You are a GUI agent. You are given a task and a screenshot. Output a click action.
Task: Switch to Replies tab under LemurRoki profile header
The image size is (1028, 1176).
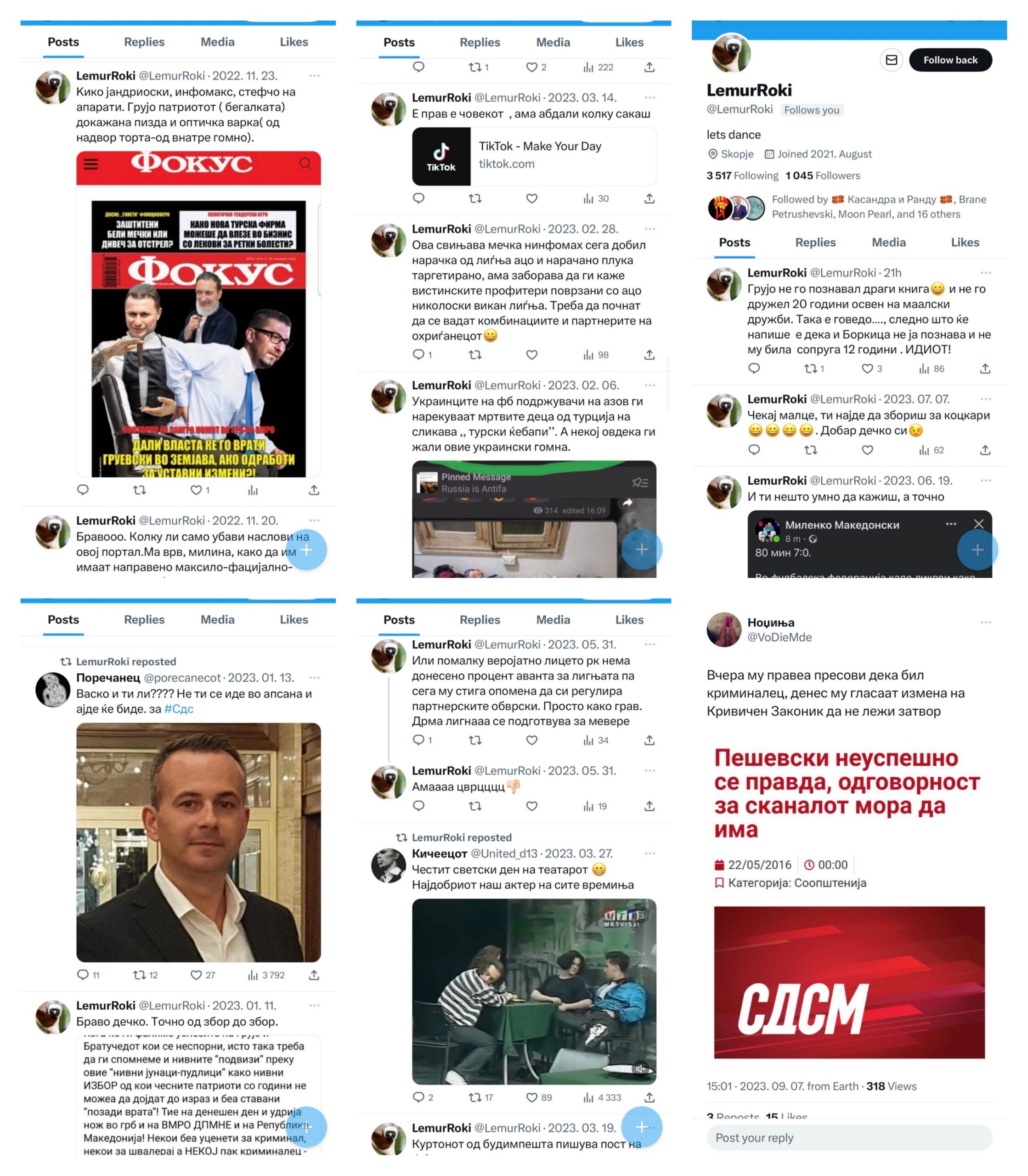tap(815, 242)
